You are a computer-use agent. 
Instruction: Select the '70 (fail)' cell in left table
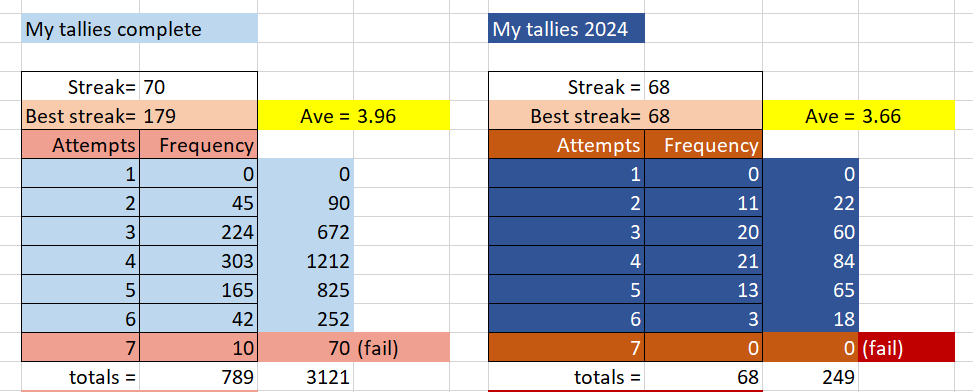[354, 348]
